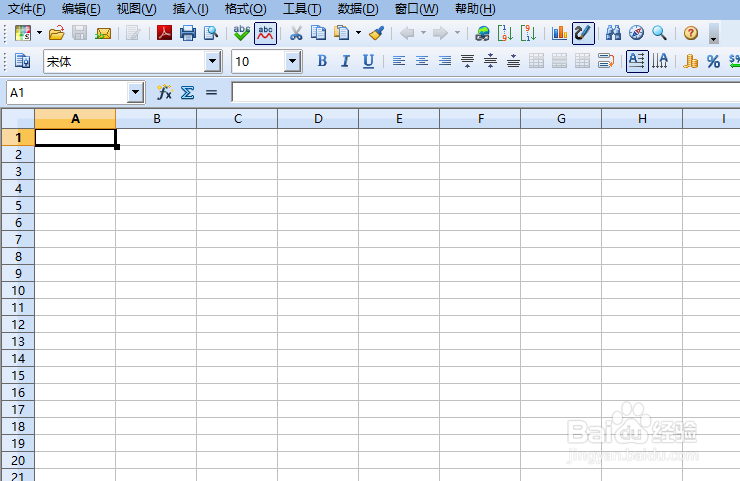Viewport: 740px width, 481px height.
Task: Open Find & Replace binoculars icon
Action: tap(613, 33)
